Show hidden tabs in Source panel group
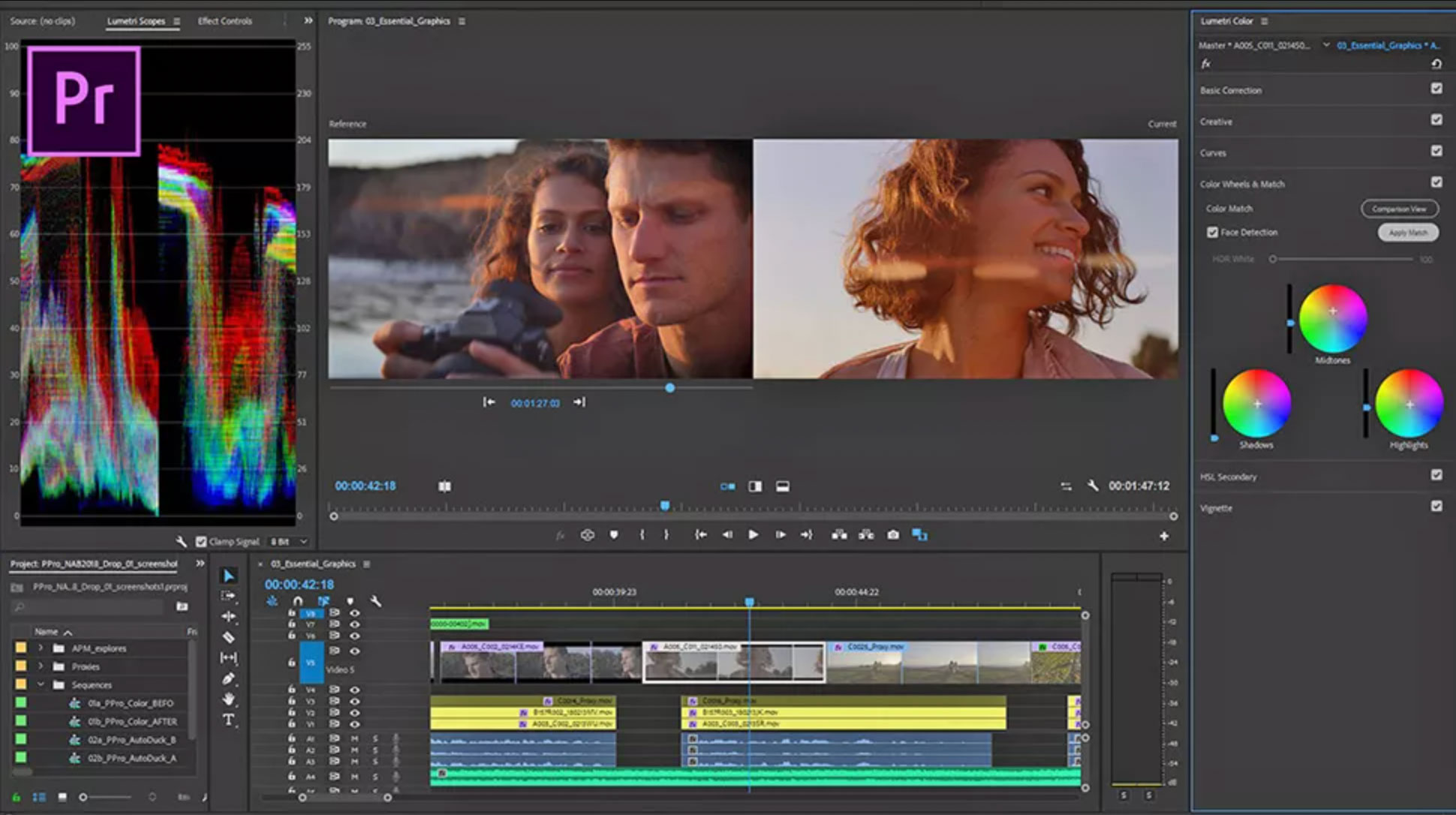Image resolution: width=1456 pixels, height=815 pixels. [x=308, y=20]
